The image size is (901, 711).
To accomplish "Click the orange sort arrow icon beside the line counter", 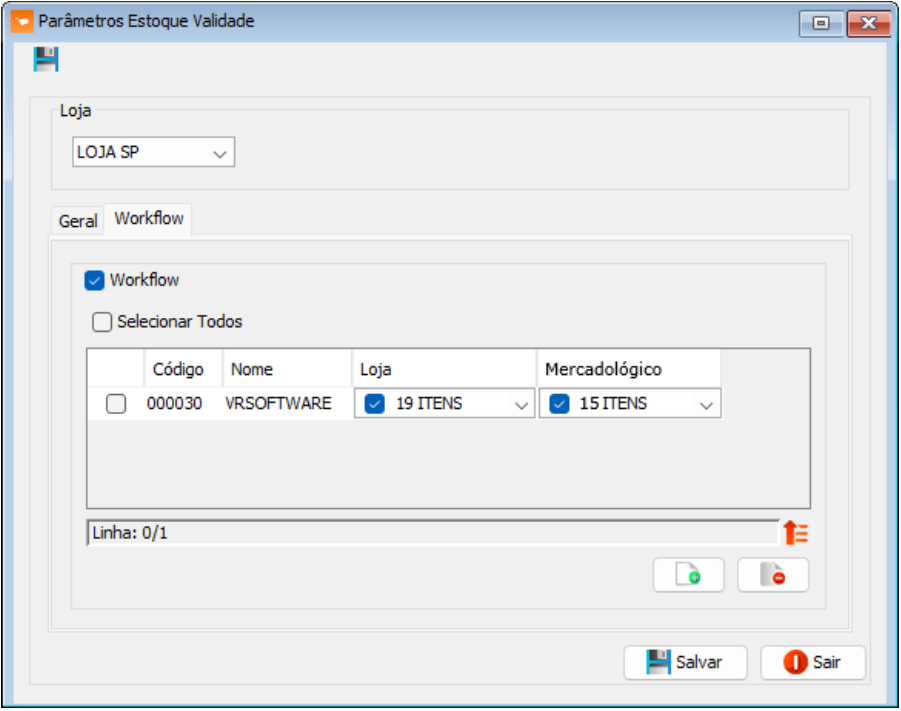I will tap(796, 533).
